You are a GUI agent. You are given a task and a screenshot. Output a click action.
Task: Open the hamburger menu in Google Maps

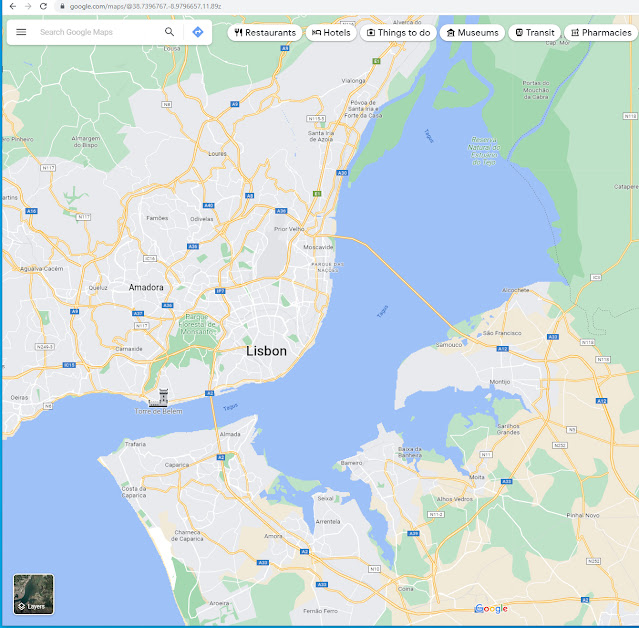click(x=21, y=32)
